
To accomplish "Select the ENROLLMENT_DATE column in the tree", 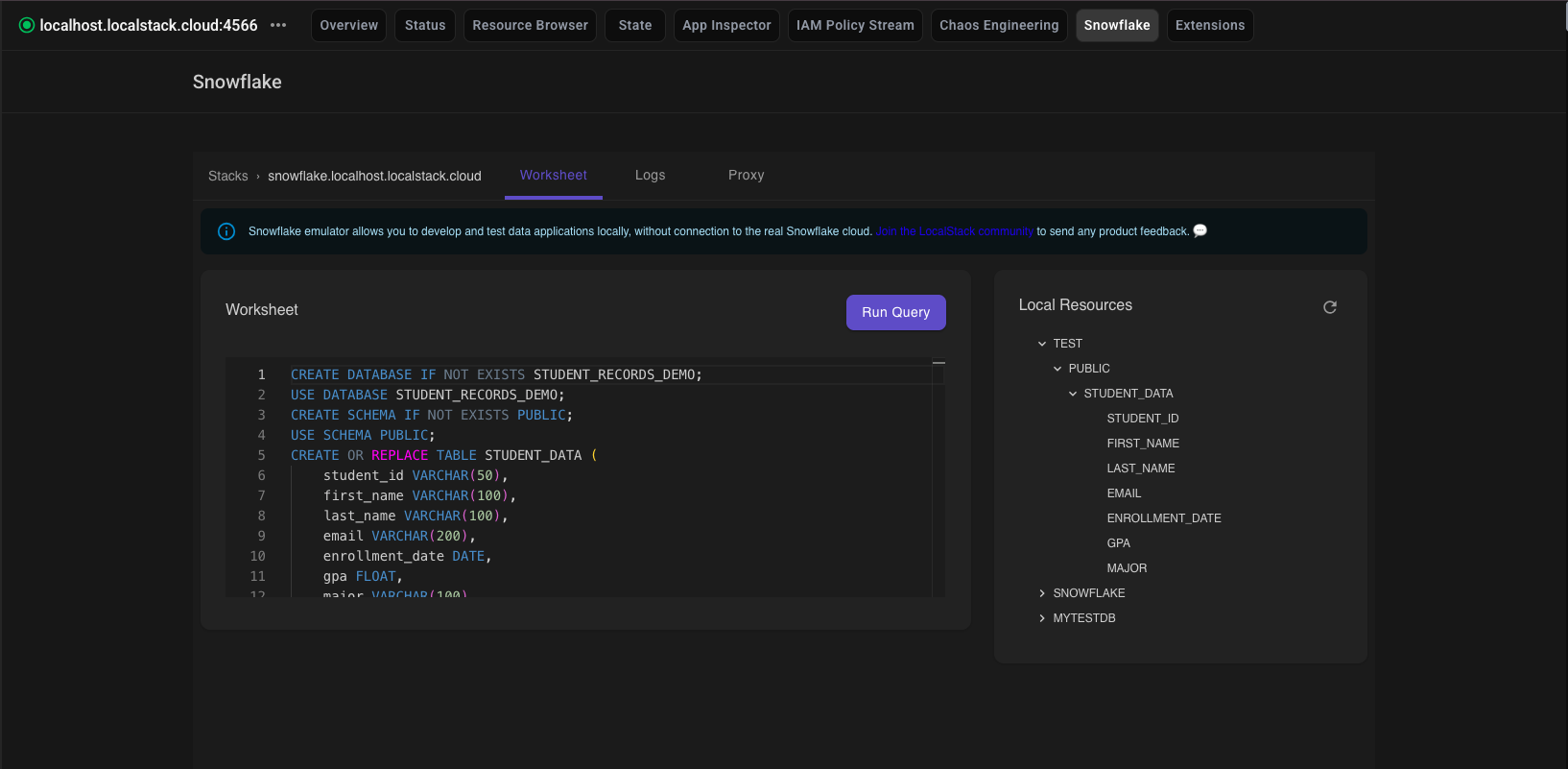I will [x=1163, y=518].
